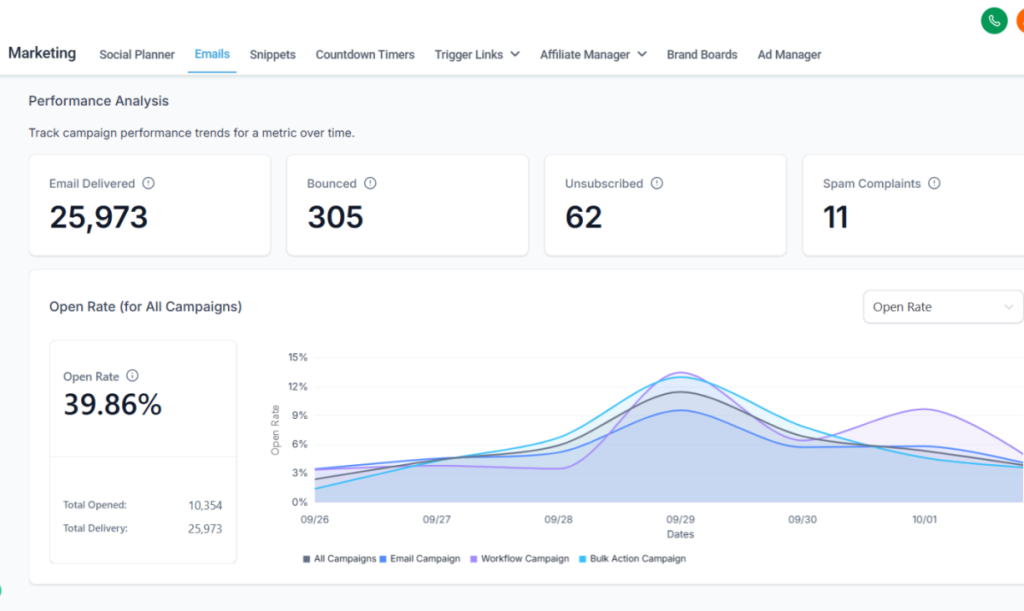1024x611 pixels.
Task: Open the Open Rate metric dropdown
Action: pyautogui.click(x=942, y=307)
